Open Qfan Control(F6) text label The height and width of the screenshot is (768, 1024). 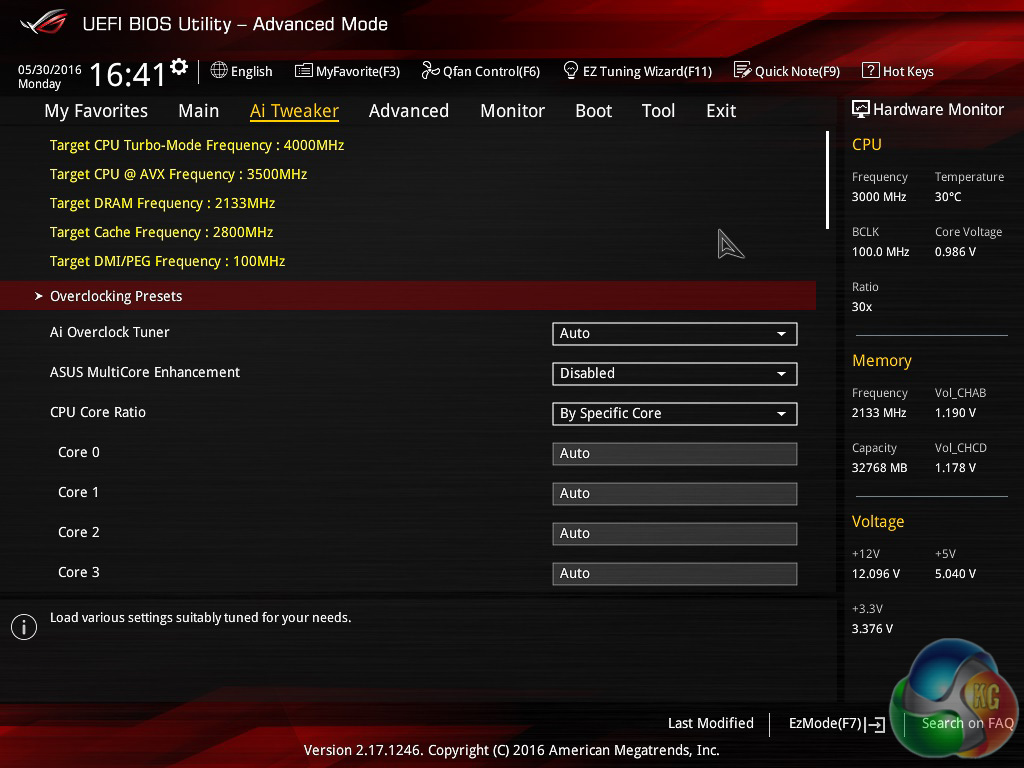[x=491, y=71]
